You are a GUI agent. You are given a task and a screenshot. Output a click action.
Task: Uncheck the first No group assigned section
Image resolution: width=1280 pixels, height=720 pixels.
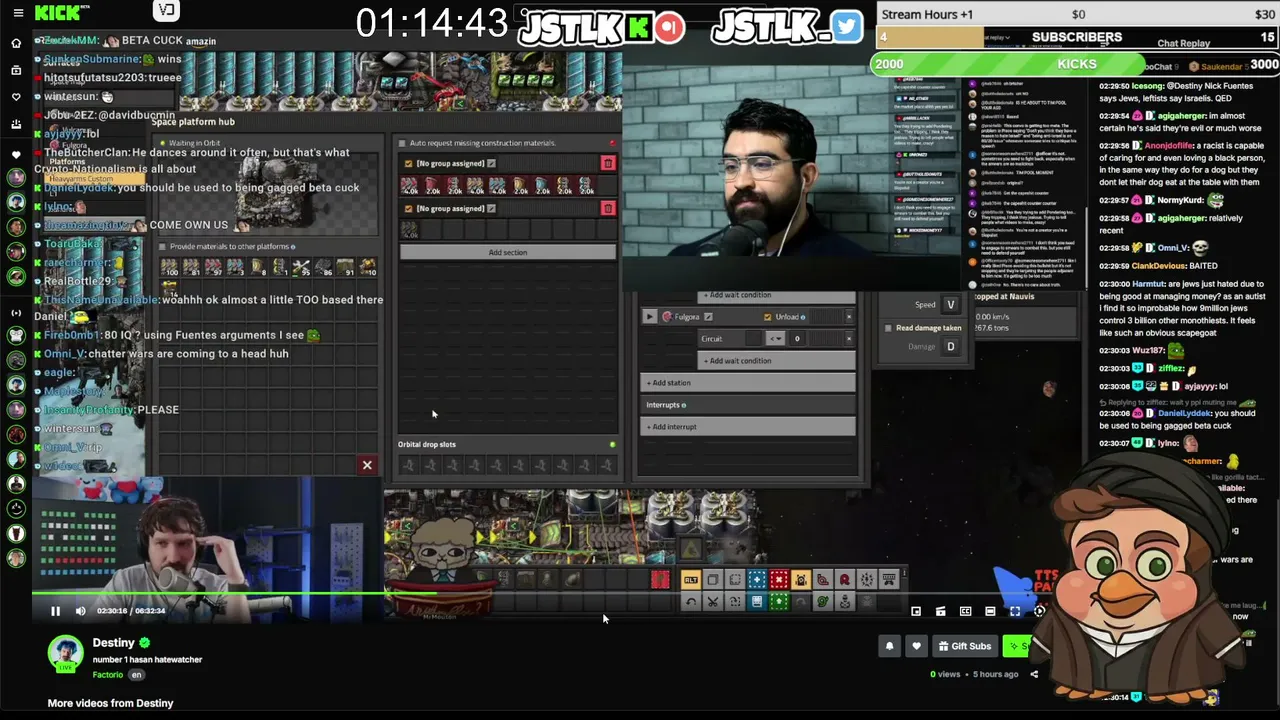point(408,163)
